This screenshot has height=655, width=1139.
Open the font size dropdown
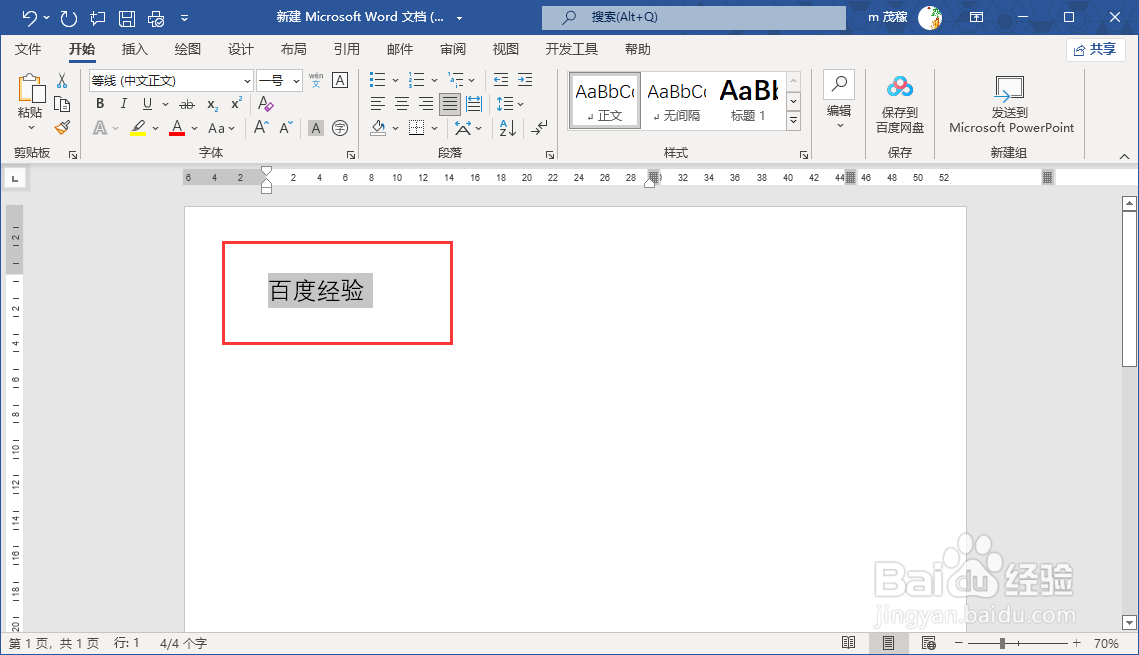click(296, 80)
